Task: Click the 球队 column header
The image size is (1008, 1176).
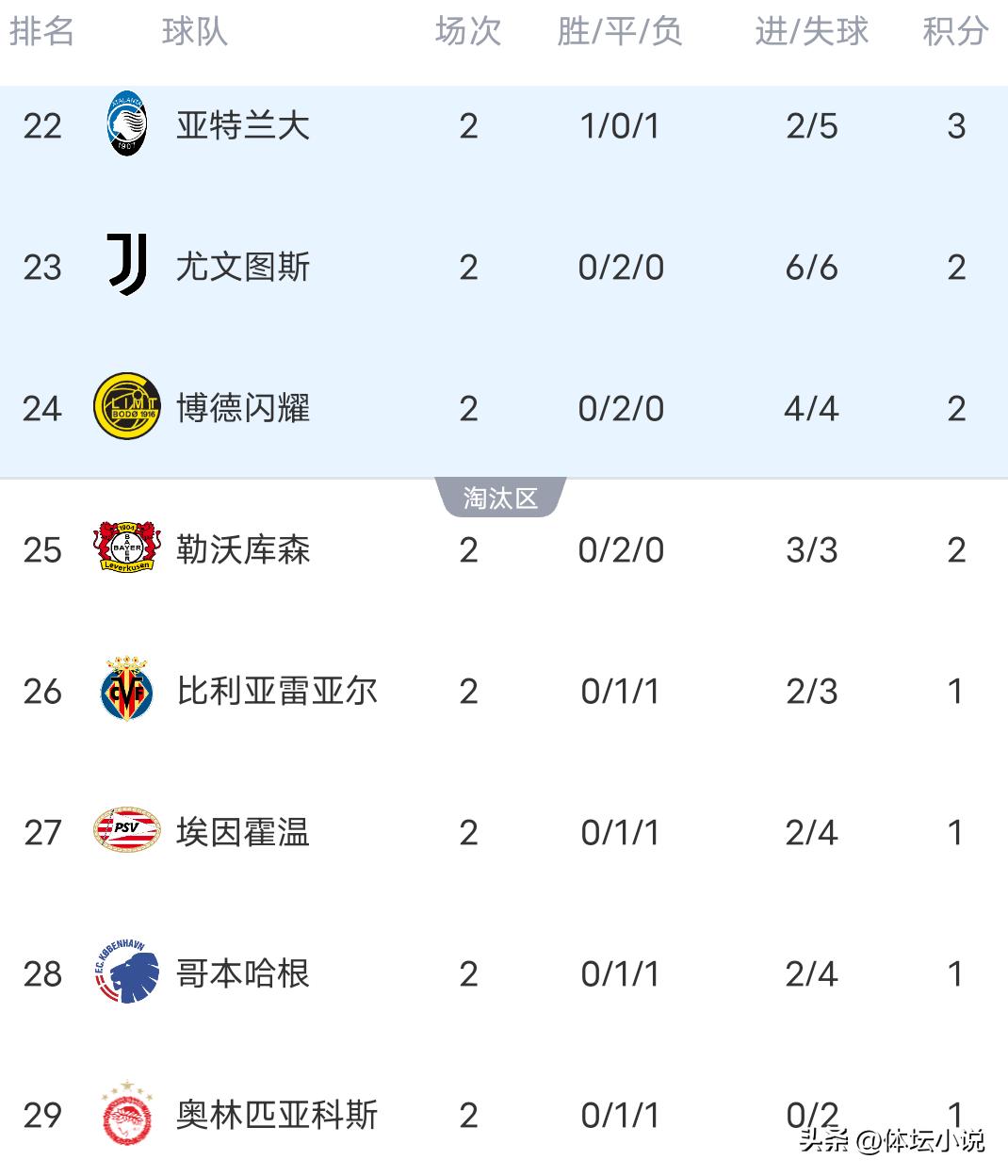Action: pyautogui.click(x=194, y=31)
